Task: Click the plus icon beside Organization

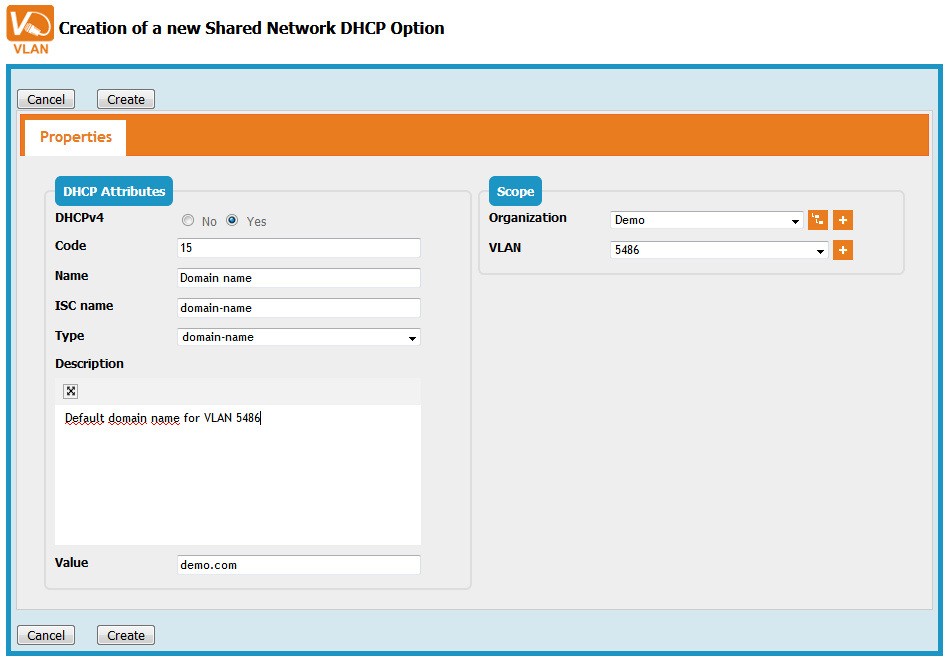Action: tap(843, 220)
